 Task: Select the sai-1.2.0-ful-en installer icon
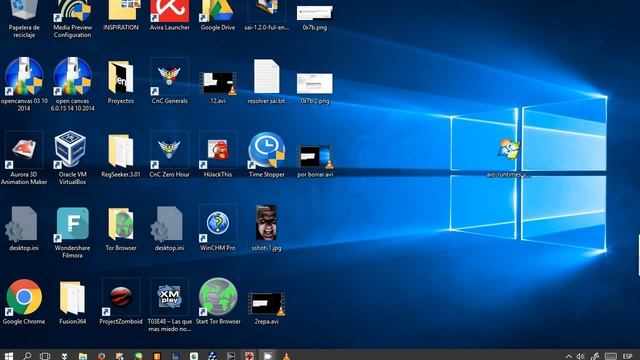point(267,15)
